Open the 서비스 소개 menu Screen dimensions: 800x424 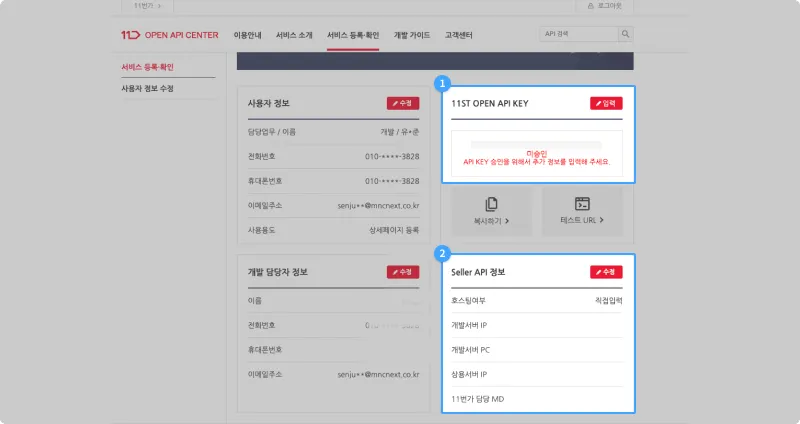pyautogui.click(x=294, y=35)
